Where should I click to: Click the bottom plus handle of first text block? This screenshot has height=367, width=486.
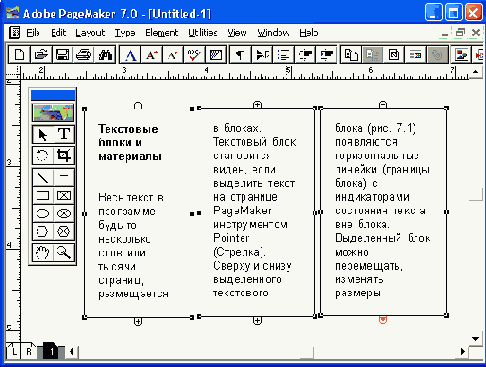tap(138, 321)
